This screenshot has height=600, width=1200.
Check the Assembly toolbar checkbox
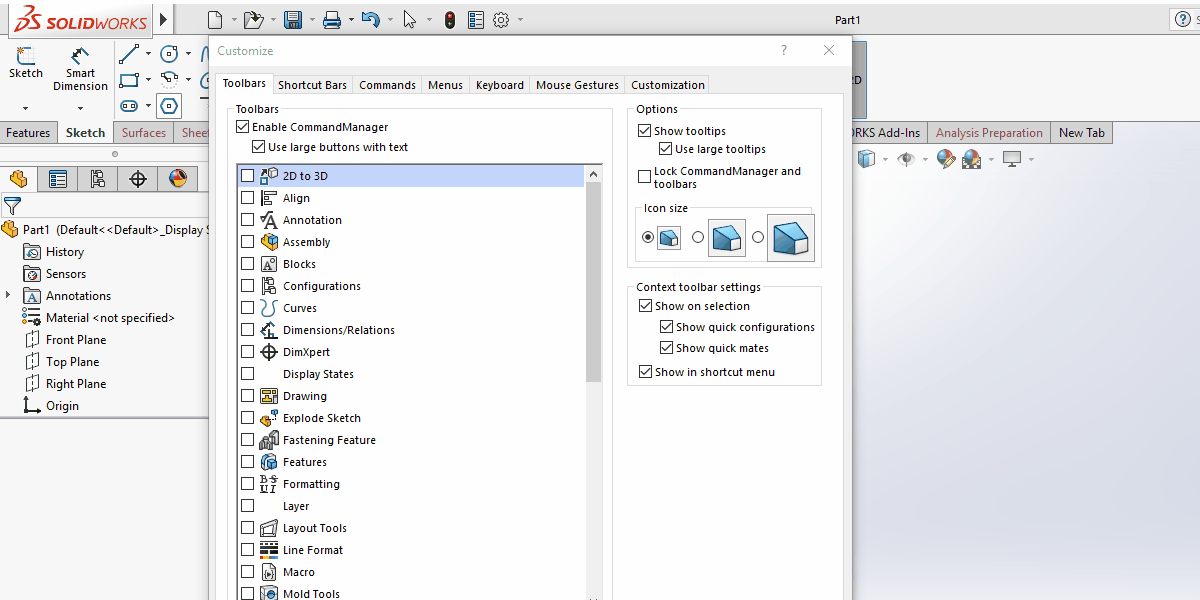248,242
